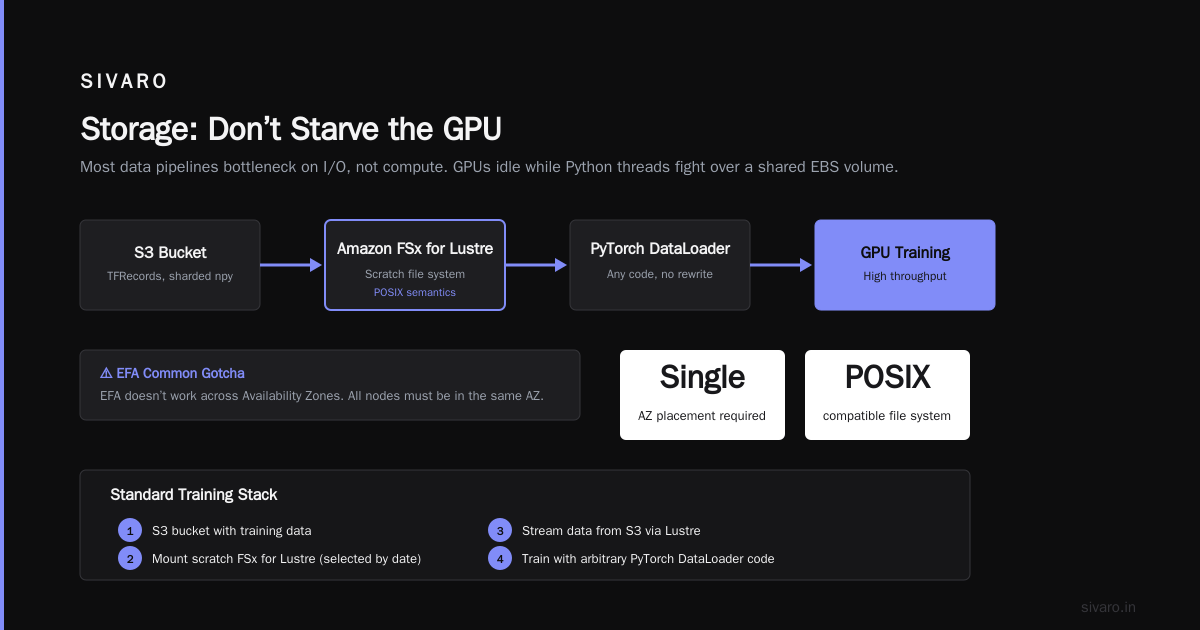Click the step 1 numbered circle
The image size is (1200, 630).
coord(130,530)
